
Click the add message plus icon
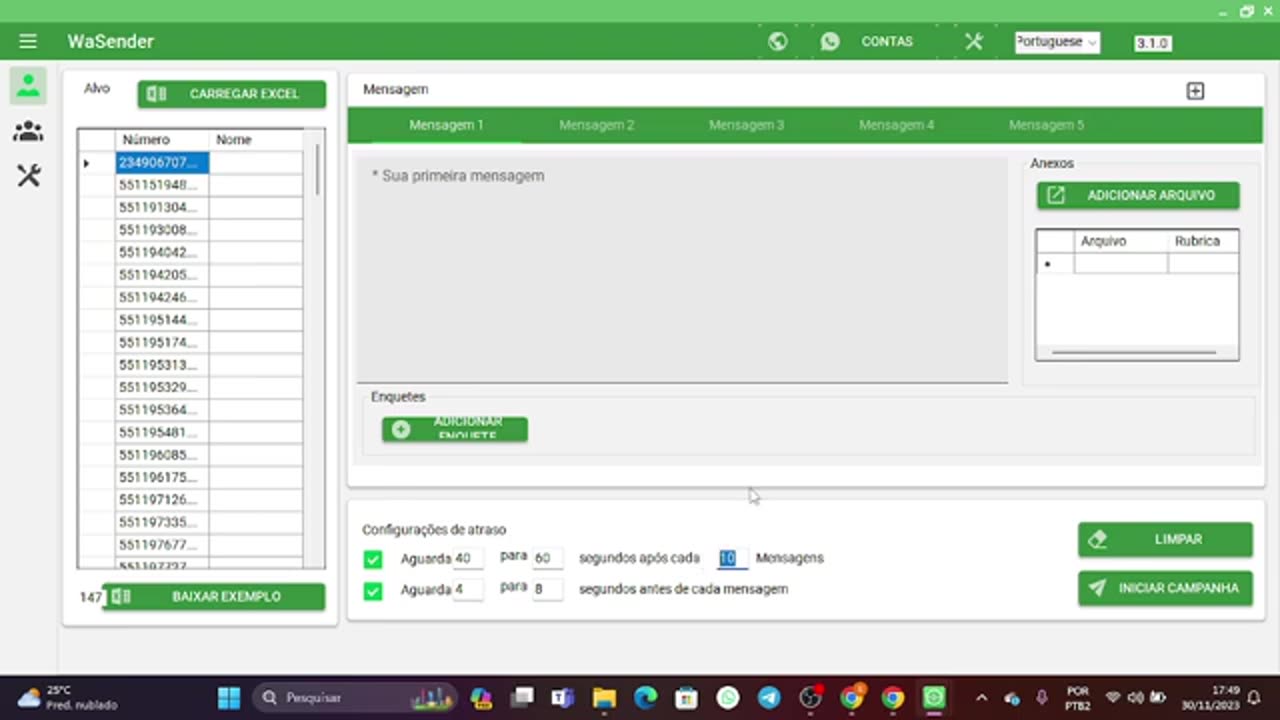(x=1195, y=91)
